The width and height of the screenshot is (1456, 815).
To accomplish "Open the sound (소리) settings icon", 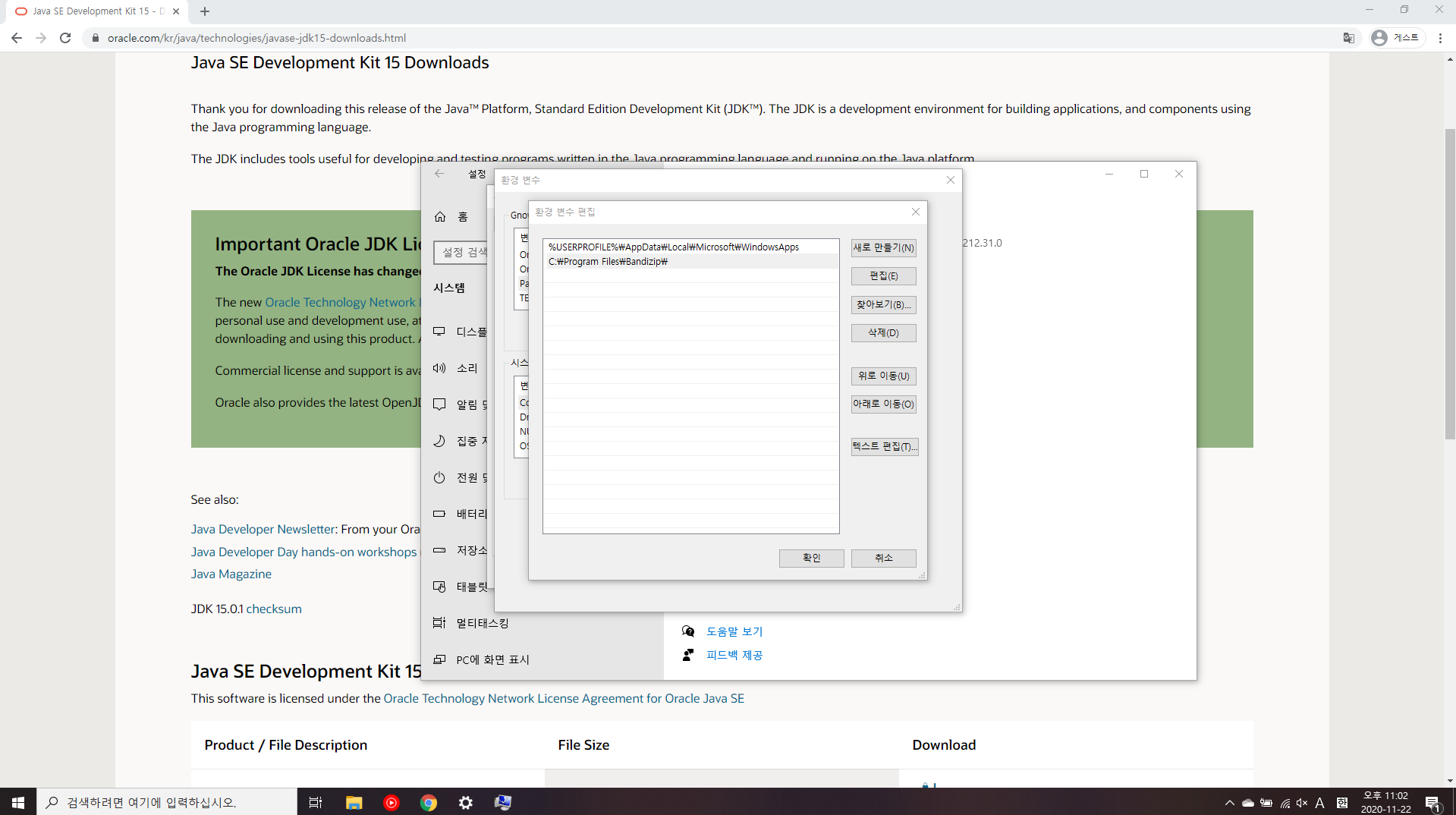I will coord(439,368).
